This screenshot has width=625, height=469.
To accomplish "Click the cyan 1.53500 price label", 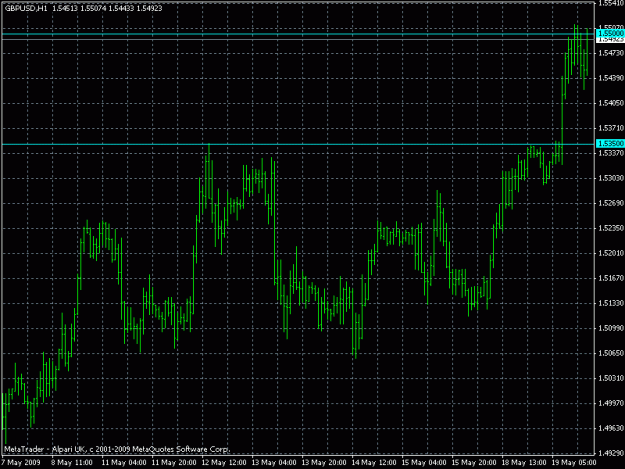I will click(x=610, y=143).
